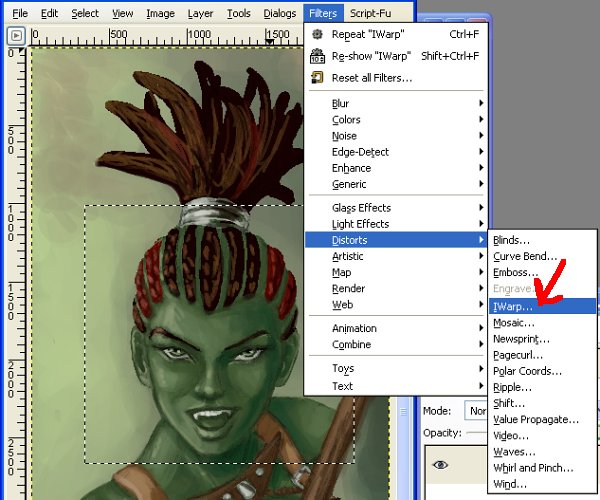
Task: Expand the Blur submenu
Action: [396, 103]
